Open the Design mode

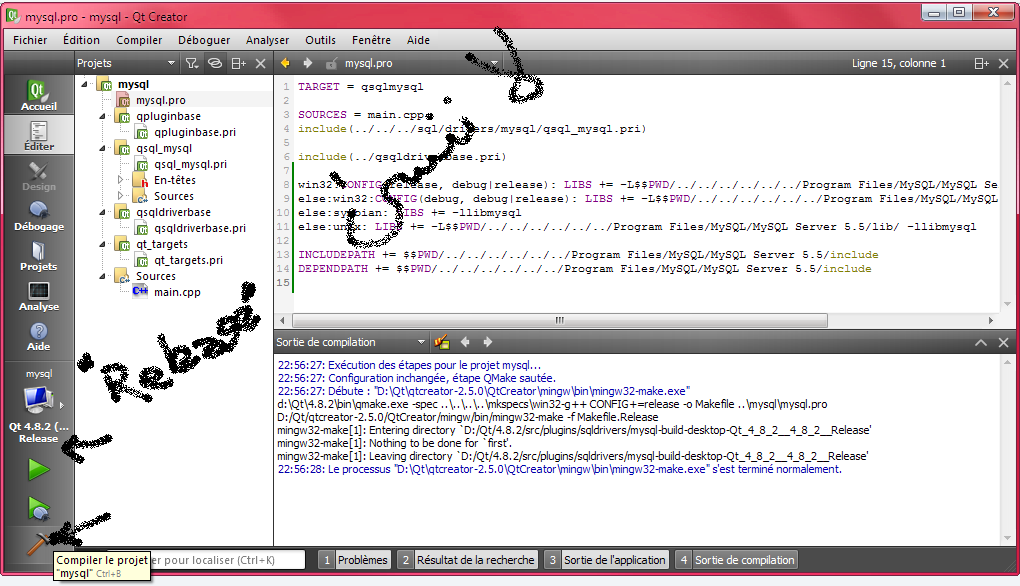coord(38,176)
